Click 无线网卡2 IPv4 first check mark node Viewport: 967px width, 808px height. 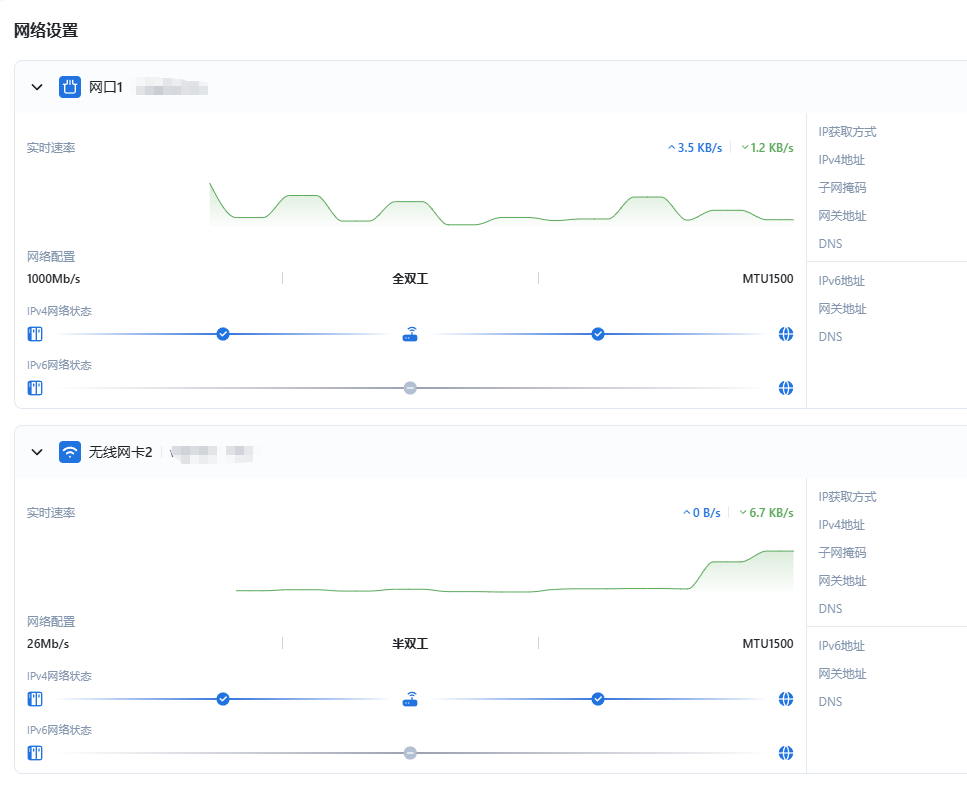coord(223,699)
